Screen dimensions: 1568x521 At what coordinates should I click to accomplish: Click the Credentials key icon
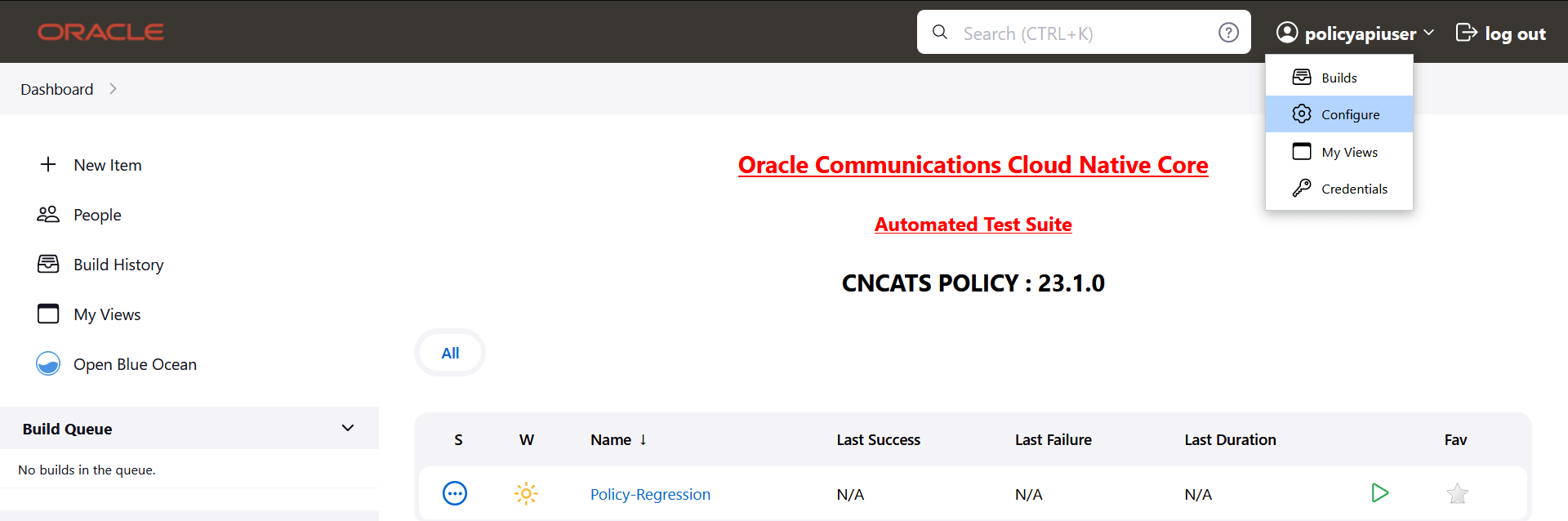pos(1302,189)
